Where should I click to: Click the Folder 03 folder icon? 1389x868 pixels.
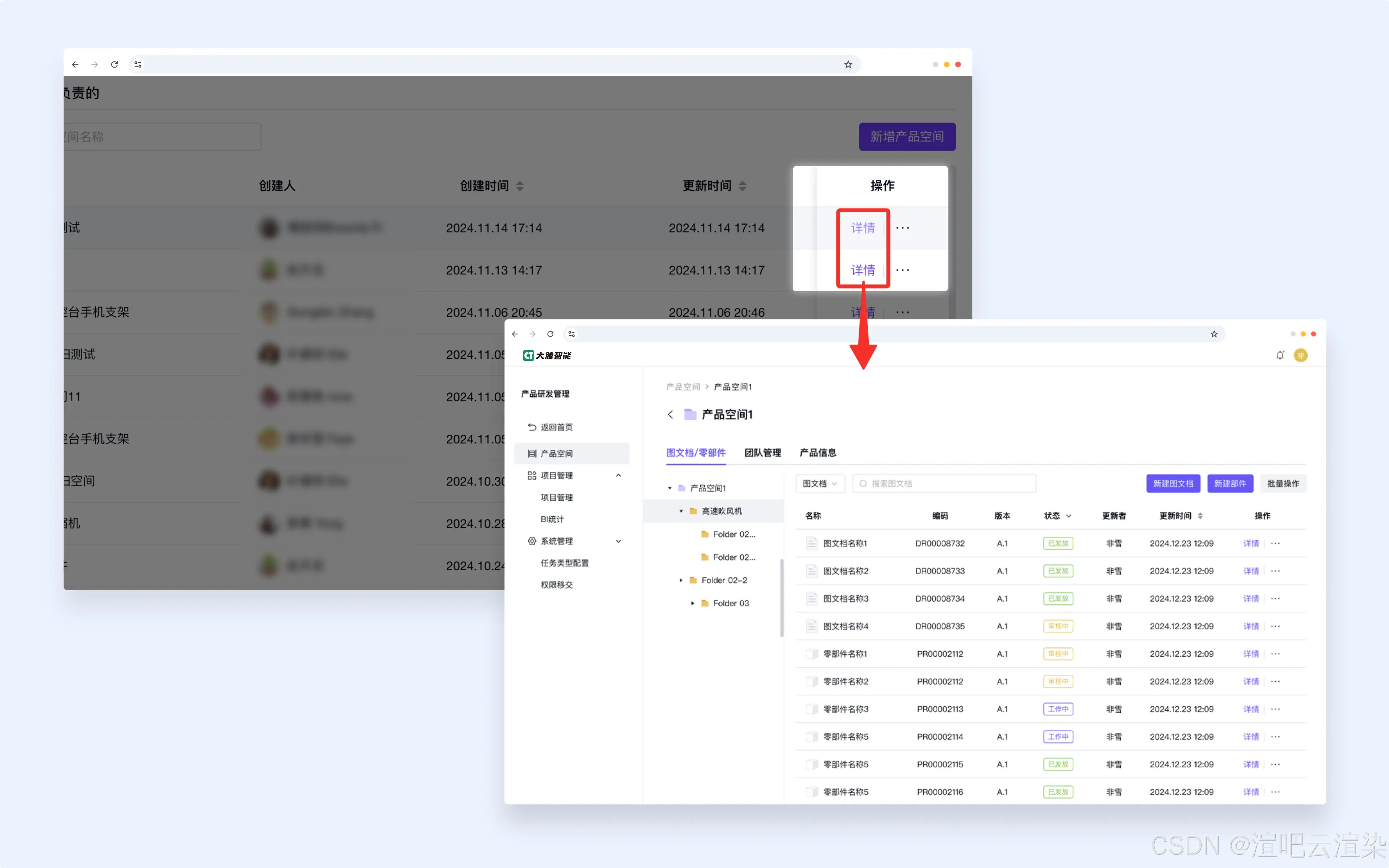705,603
